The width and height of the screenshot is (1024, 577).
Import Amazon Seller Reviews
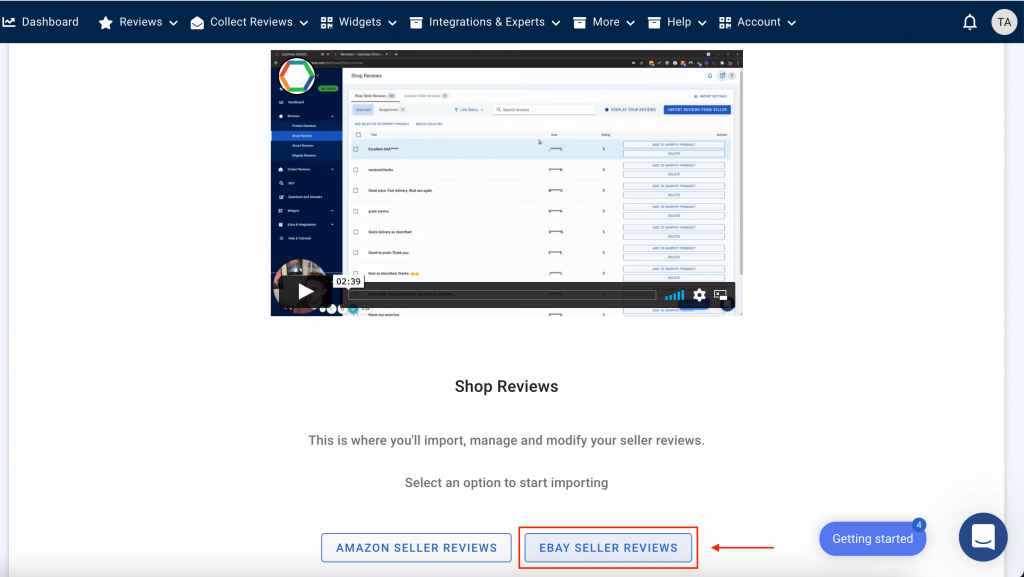pyautogui.click(x=416, y=548)
